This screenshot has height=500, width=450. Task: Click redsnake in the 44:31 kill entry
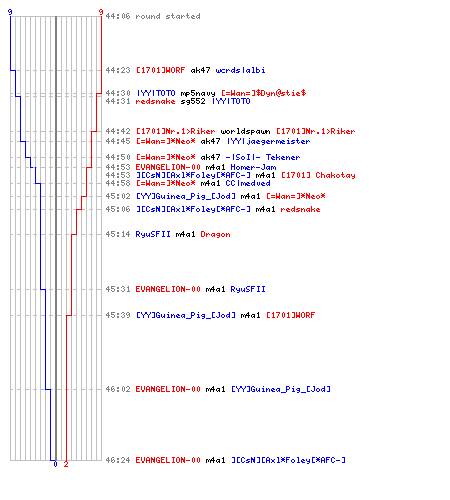155,101
